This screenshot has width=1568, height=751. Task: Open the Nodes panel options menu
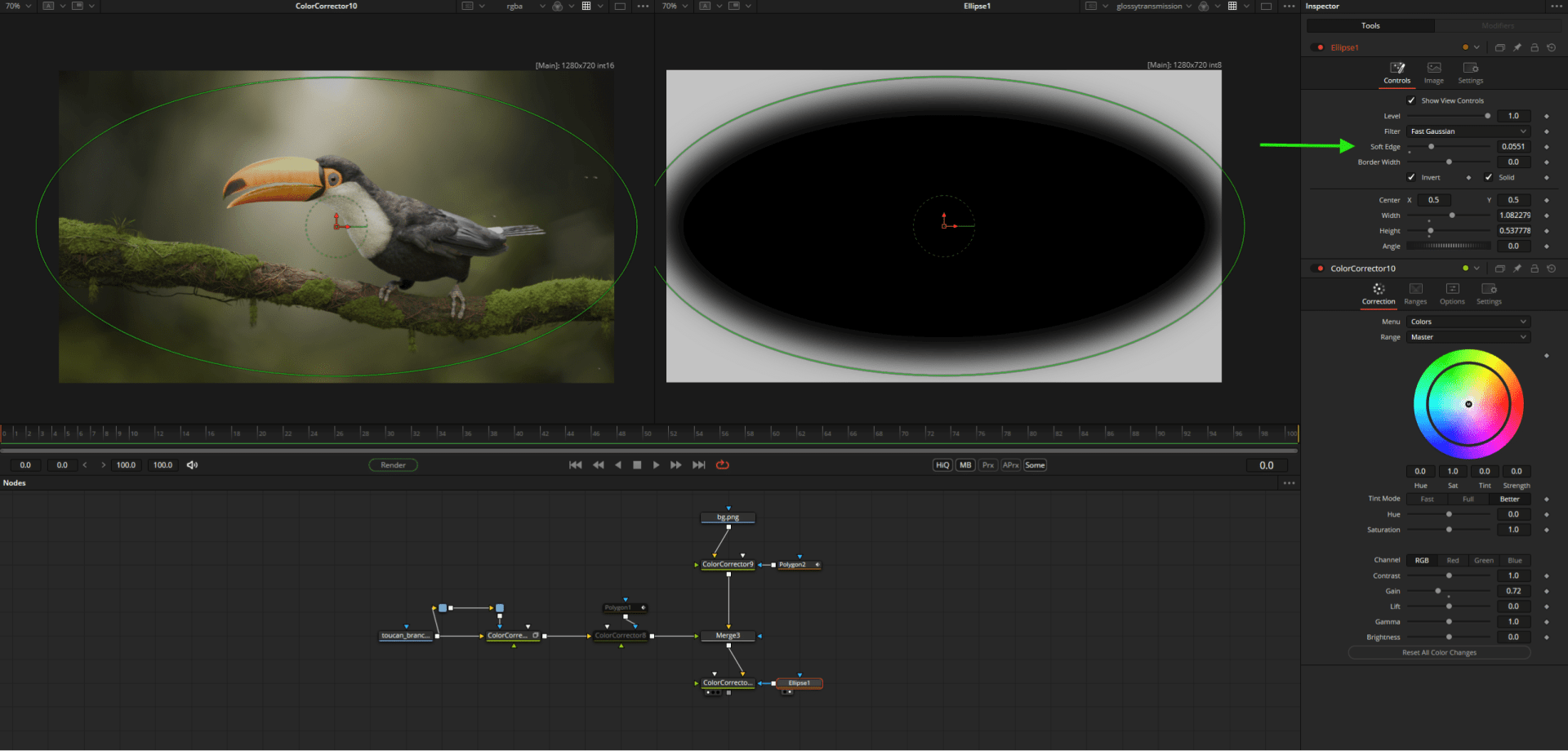point(1289,483)
